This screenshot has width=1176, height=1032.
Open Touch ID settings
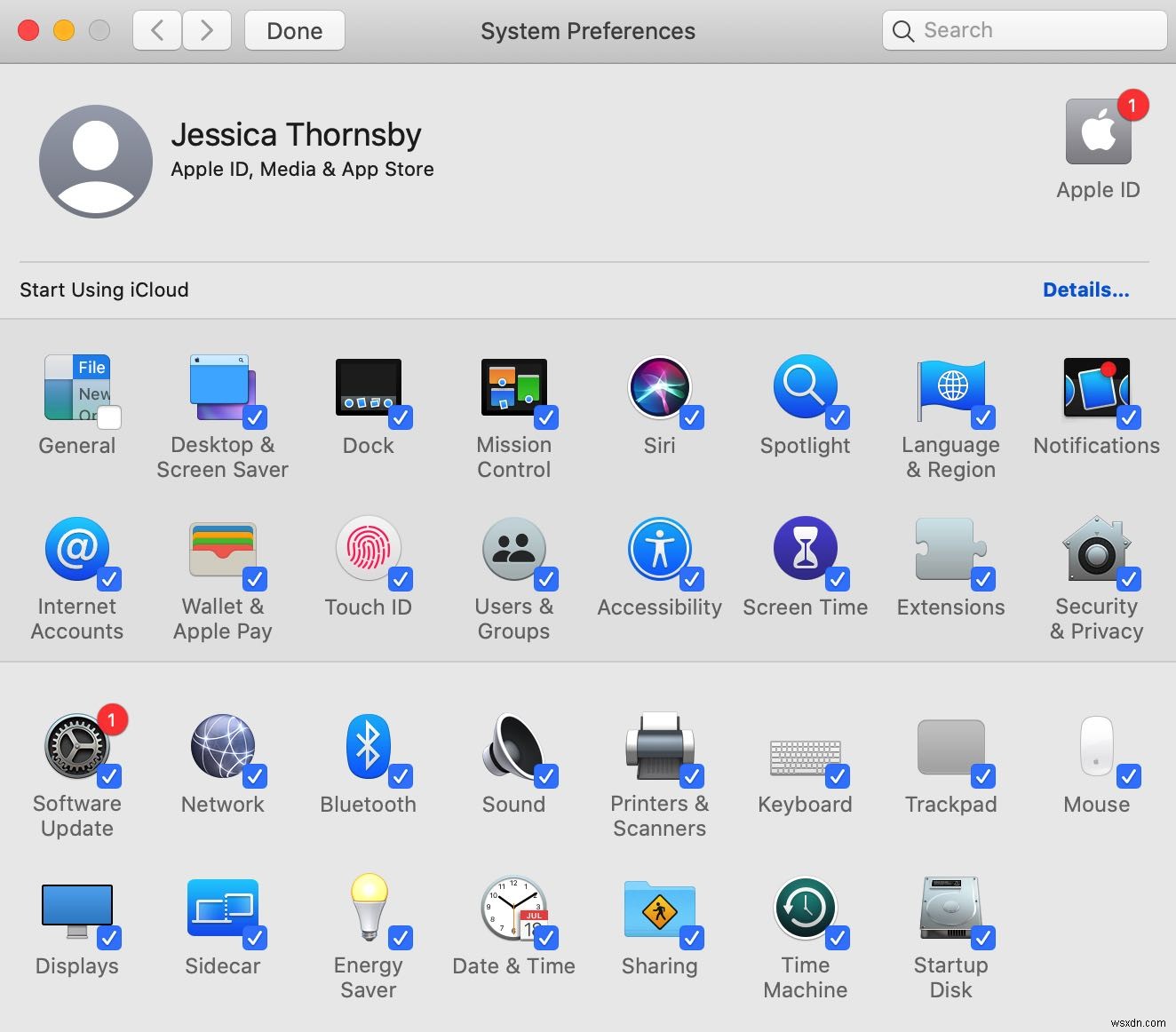(x=368, y=550)
